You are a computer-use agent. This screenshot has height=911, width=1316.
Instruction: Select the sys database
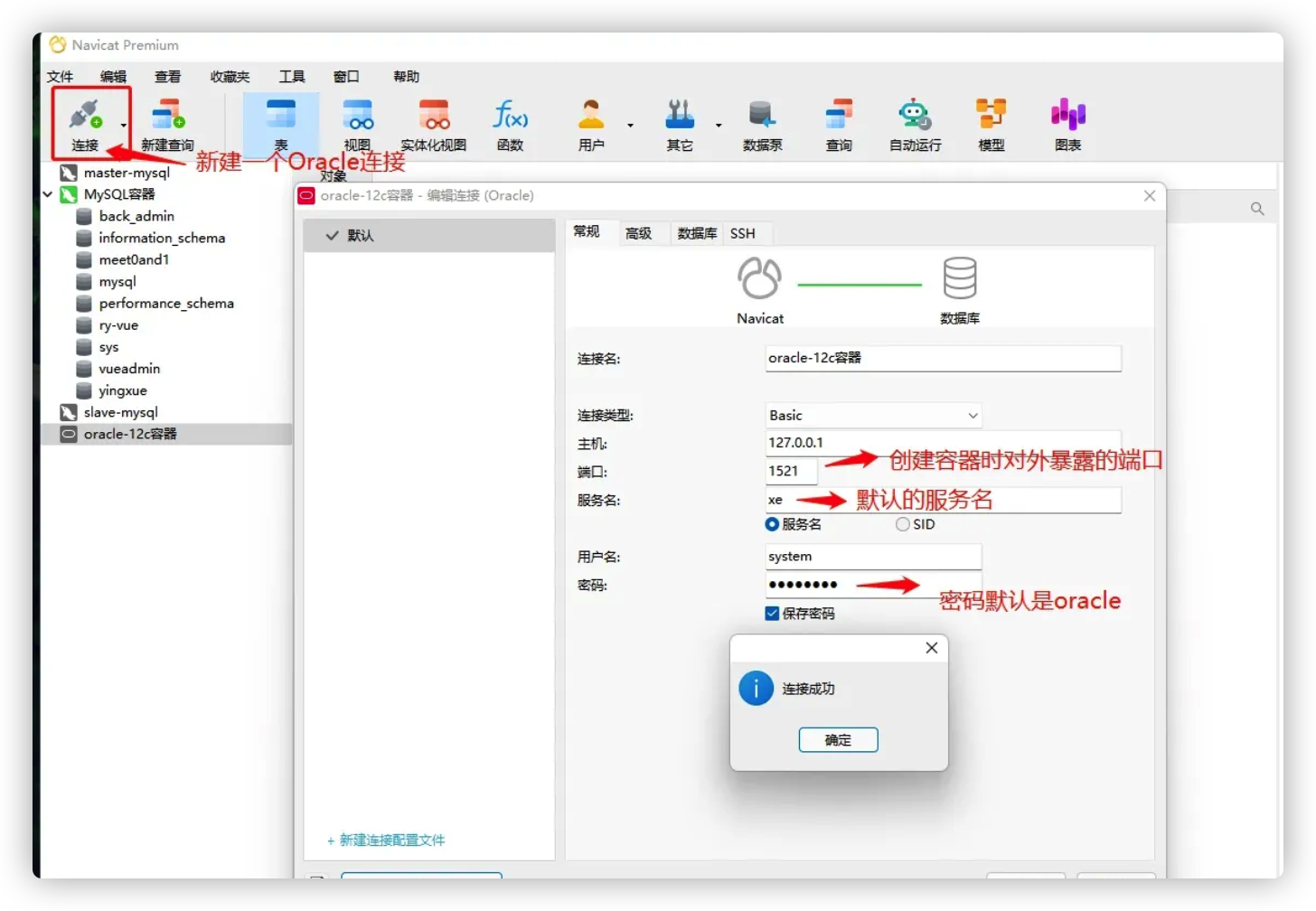(x=108, y=347)
